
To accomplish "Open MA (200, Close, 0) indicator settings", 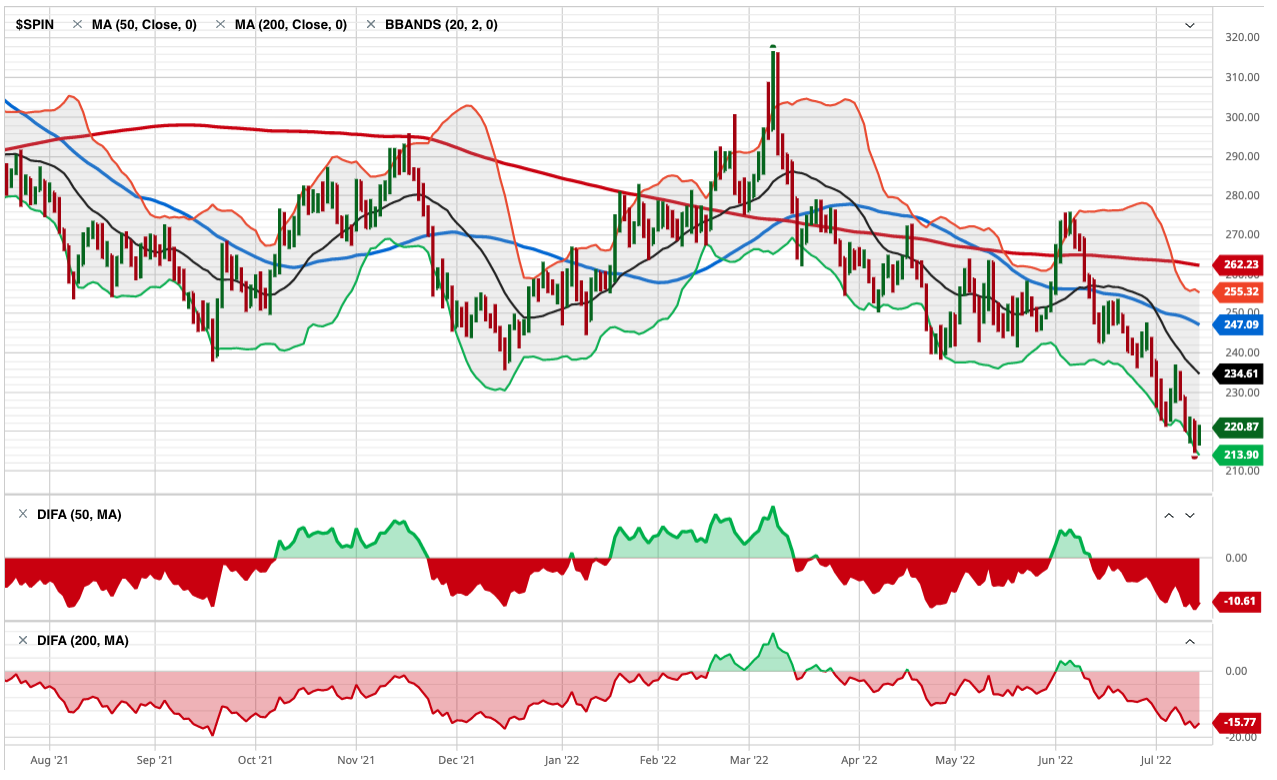I will coord(290,25).
